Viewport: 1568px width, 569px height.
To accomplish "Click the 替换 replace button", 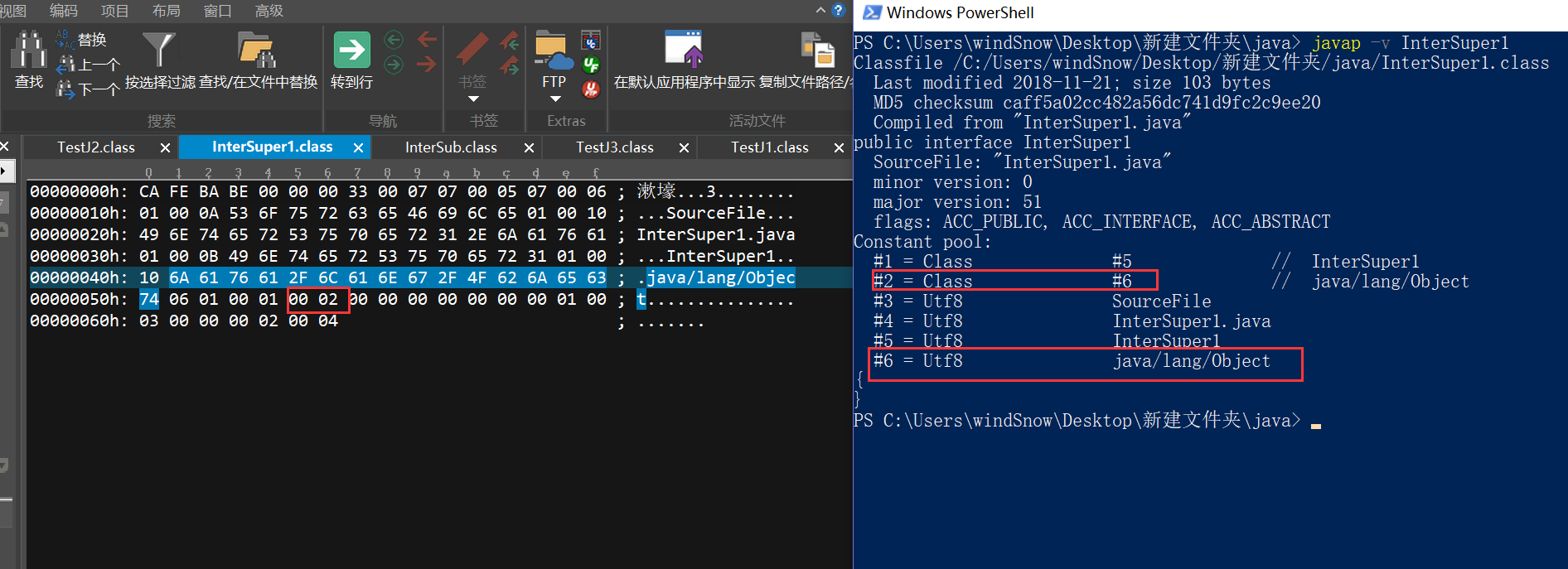I will pyautogui.click(x=81, y=39).
